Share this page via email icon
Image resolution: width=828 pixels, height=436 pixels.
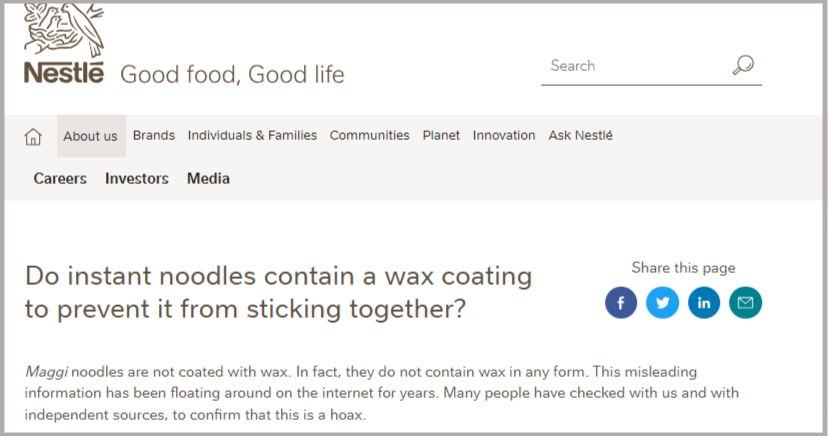(745, 302)
